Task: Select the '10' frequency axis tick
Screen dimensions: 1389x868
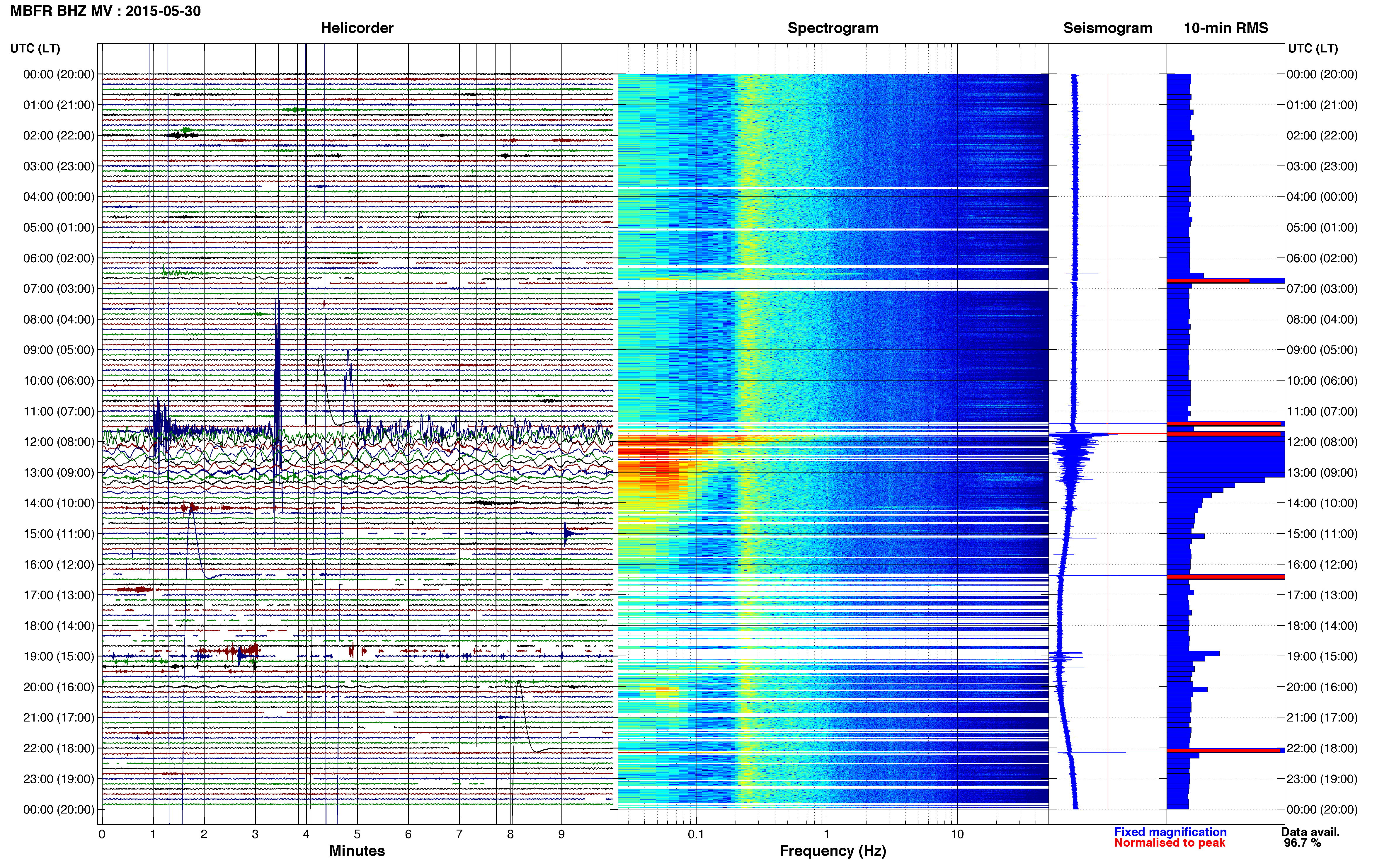Action: [x=957, y=835]
